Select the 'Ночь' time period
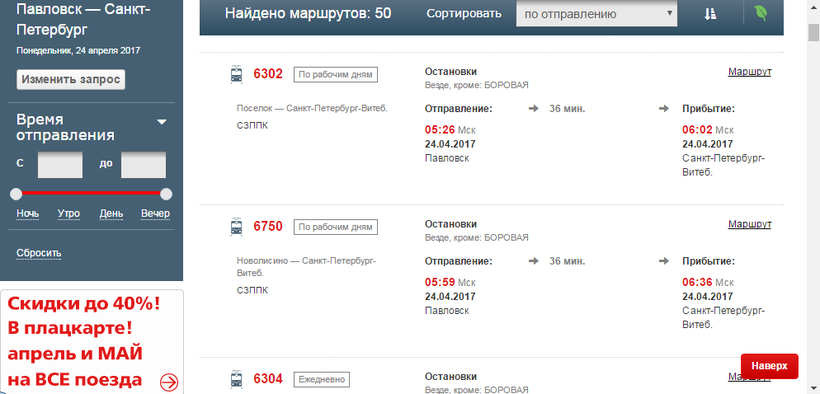The image size is (820, 394). (28, 213)
